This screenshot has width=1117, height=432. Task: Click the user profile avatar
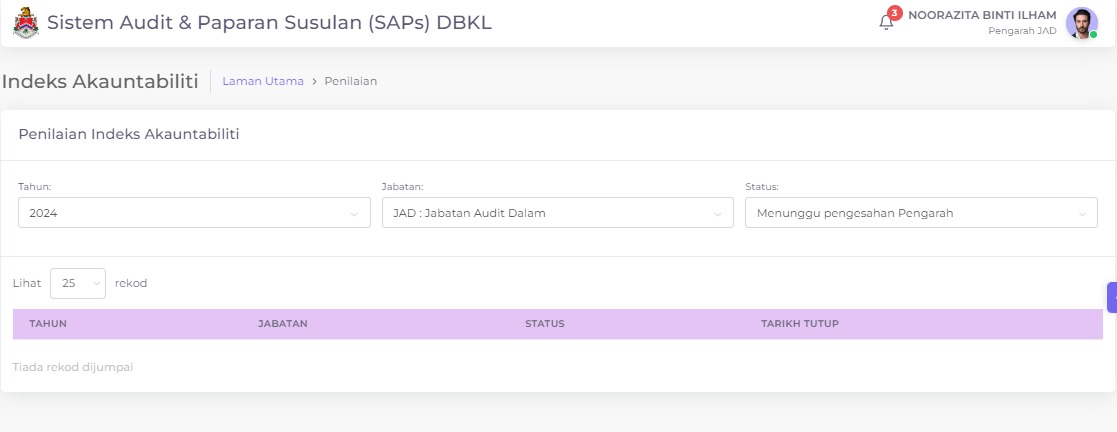[x=1081, y=23]
